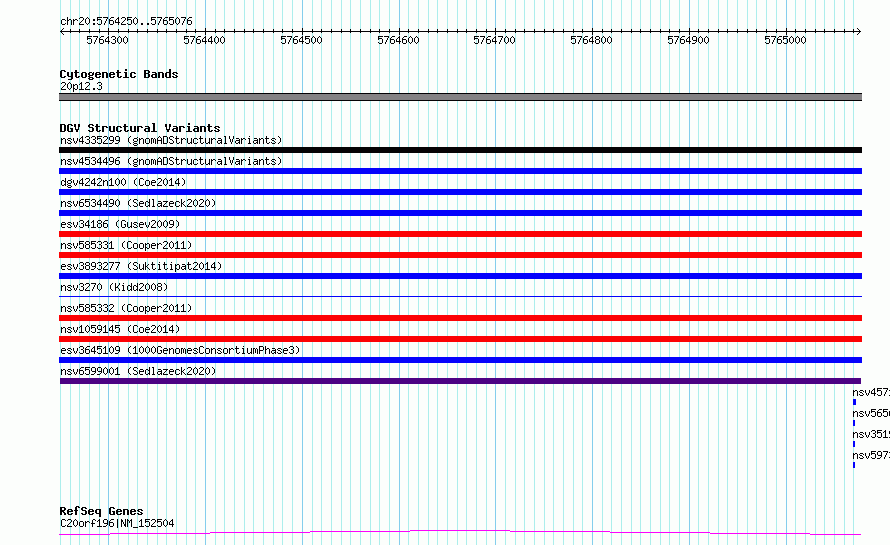
Task: Click variant label nsv6534490 (Sedlazeck2020)
Action: click(138, 203)
